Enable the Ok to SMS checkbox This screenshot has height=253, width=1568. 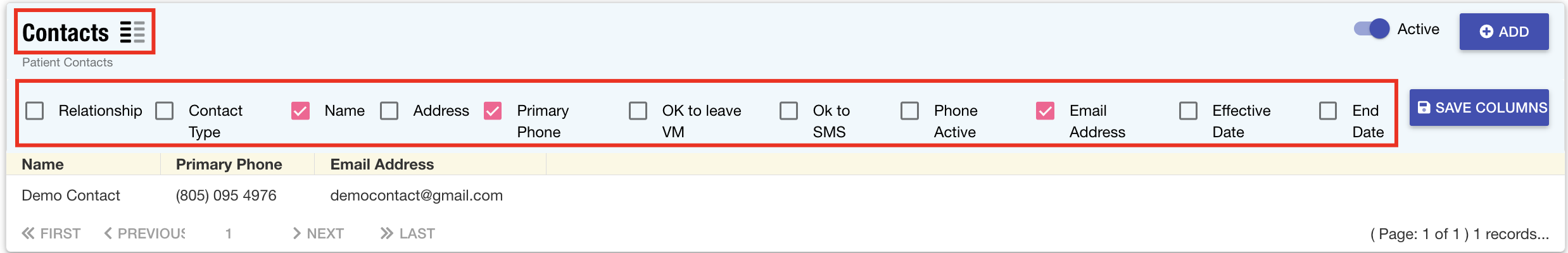788,111
